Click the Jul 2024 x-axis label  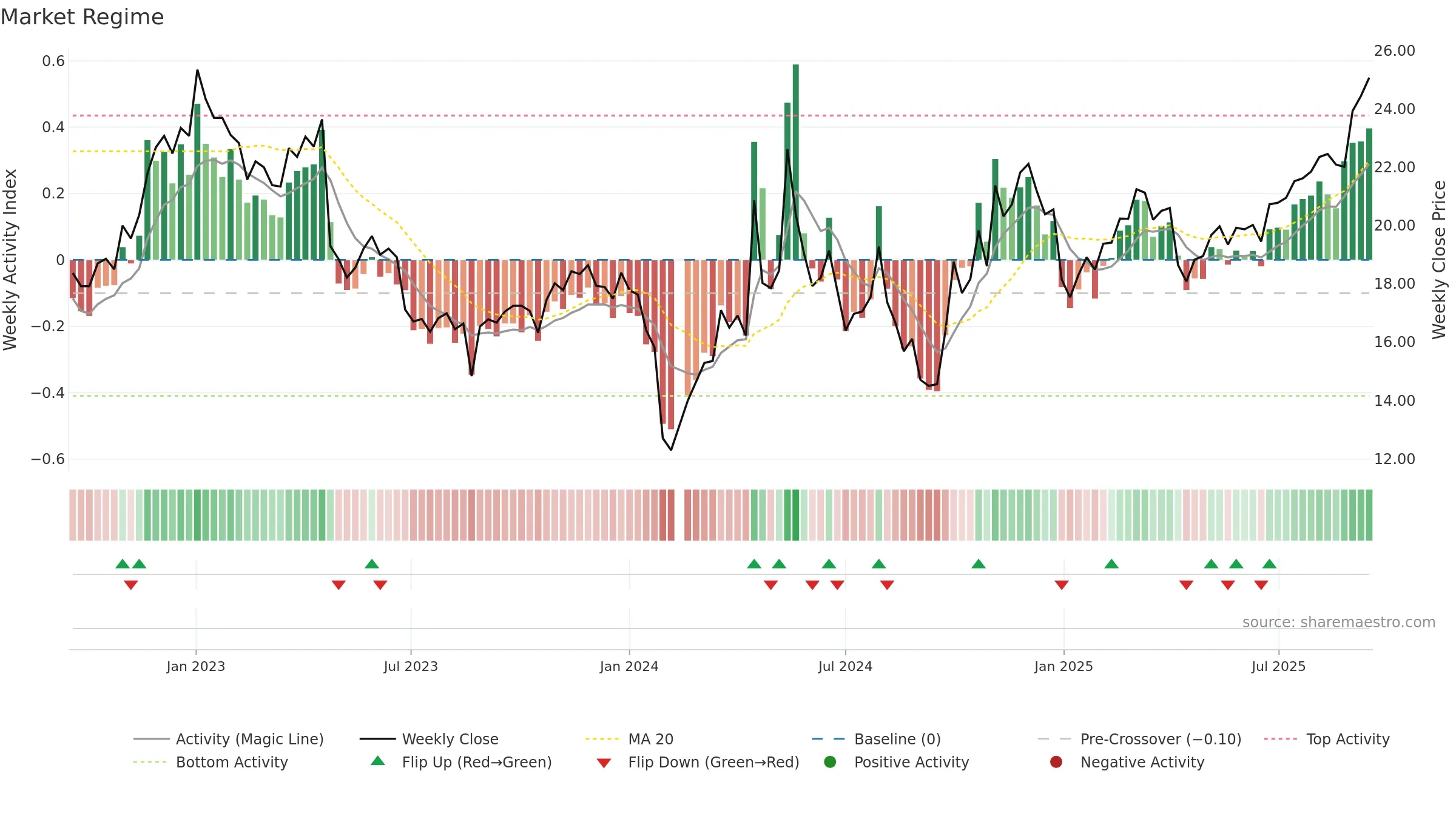845,666
